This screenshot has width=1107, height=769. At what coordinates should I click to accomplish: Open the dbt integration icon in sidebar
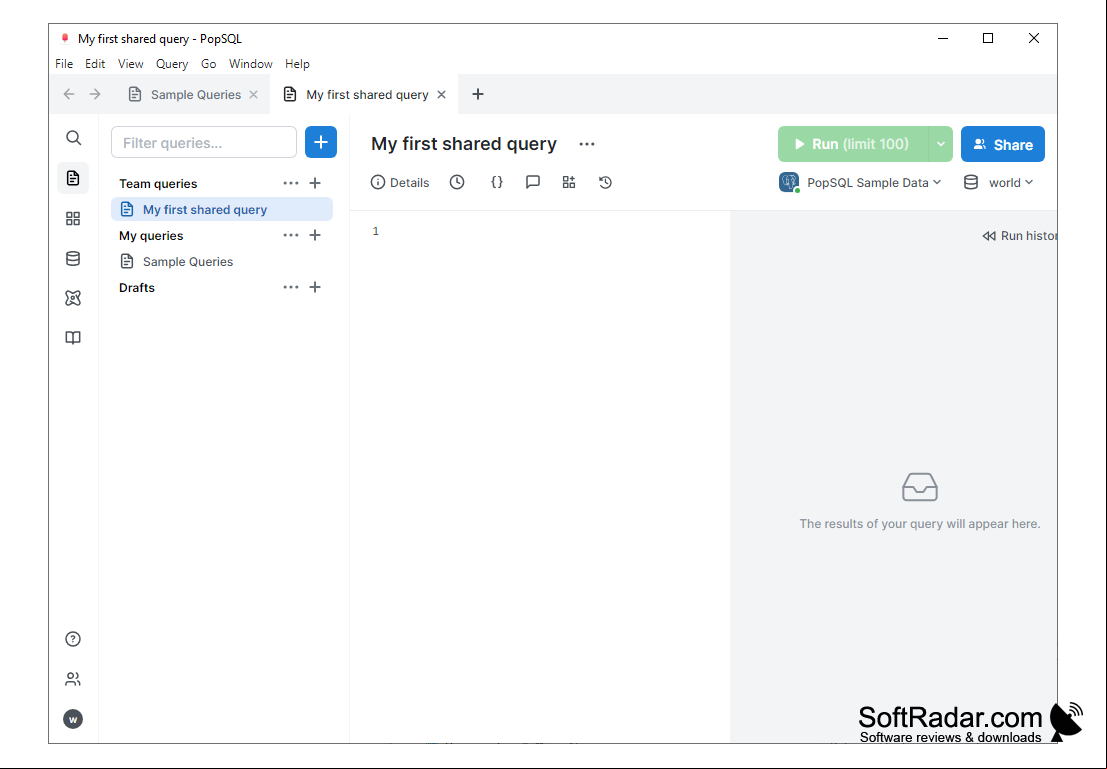click(x=73, y=298)
